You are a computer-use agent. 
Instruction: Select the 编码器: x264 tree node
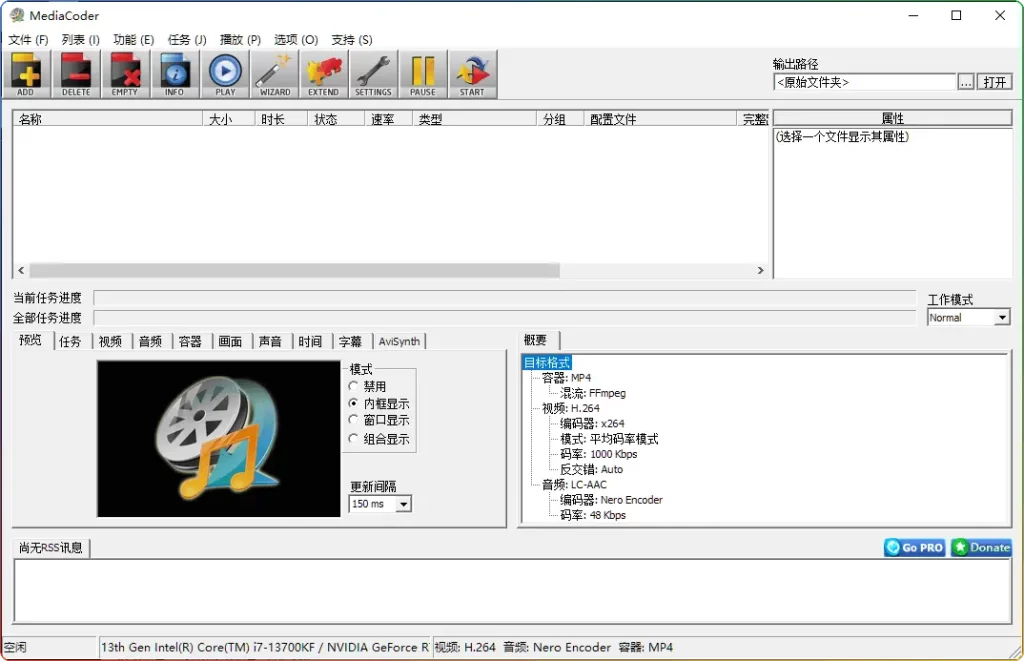592,423
